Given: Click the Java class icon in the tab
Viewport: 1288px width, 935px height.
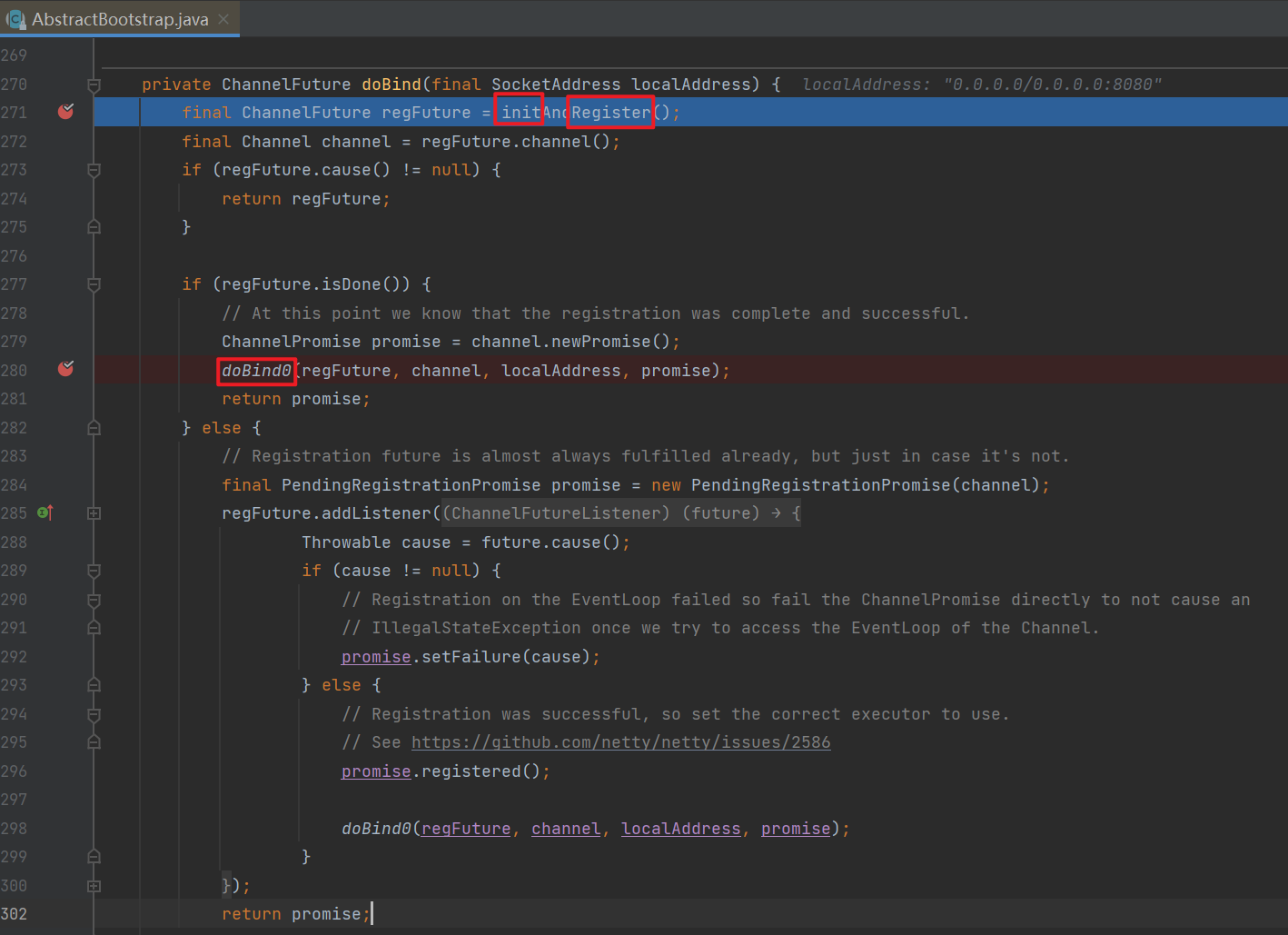Looking at the screenshot, I should (x=15, y=19).
